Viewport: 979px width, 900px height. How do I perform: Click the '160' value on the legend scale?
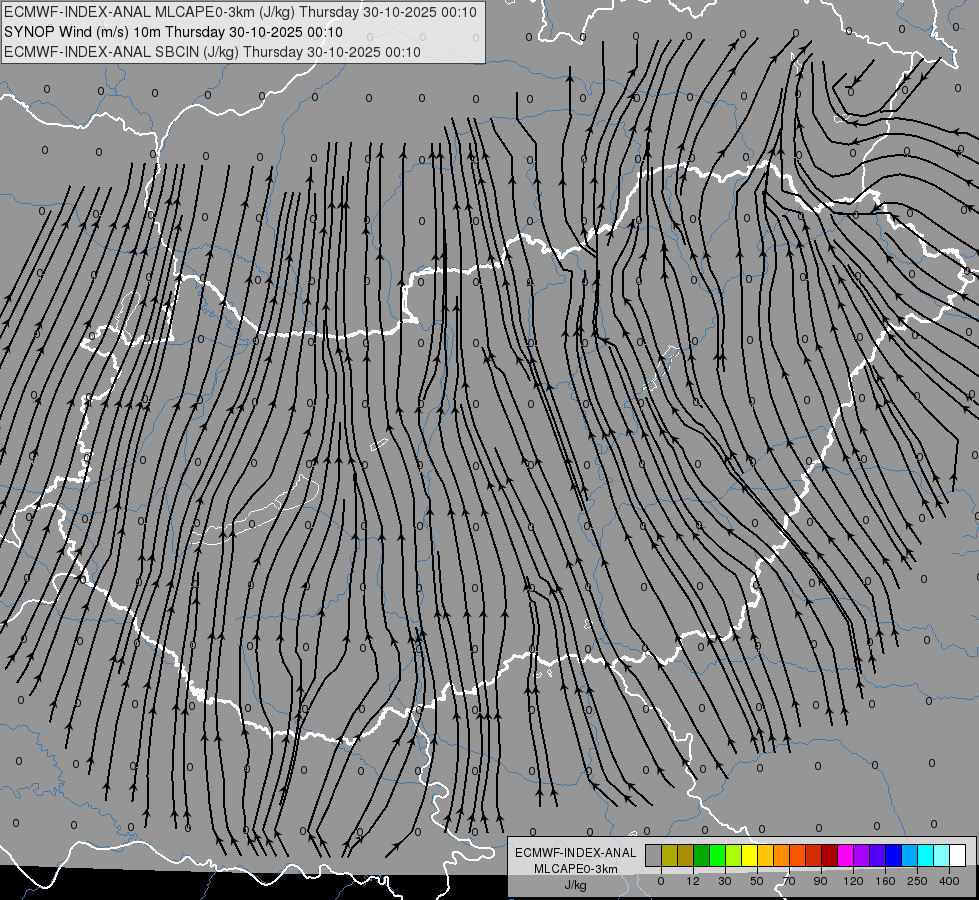coord(885,881)
